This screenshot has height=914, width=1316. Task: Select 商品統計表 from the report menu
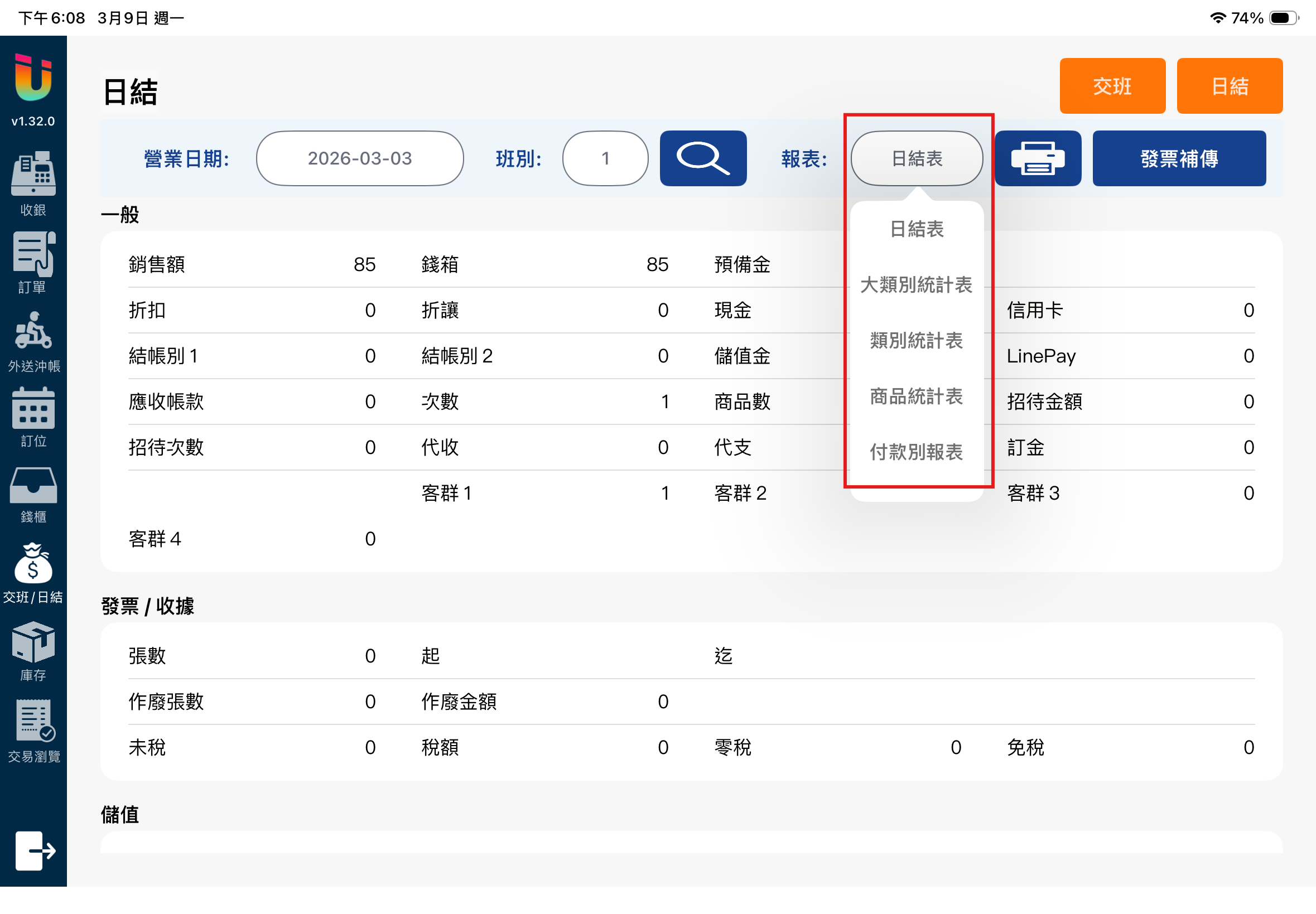tap(917, 396)
